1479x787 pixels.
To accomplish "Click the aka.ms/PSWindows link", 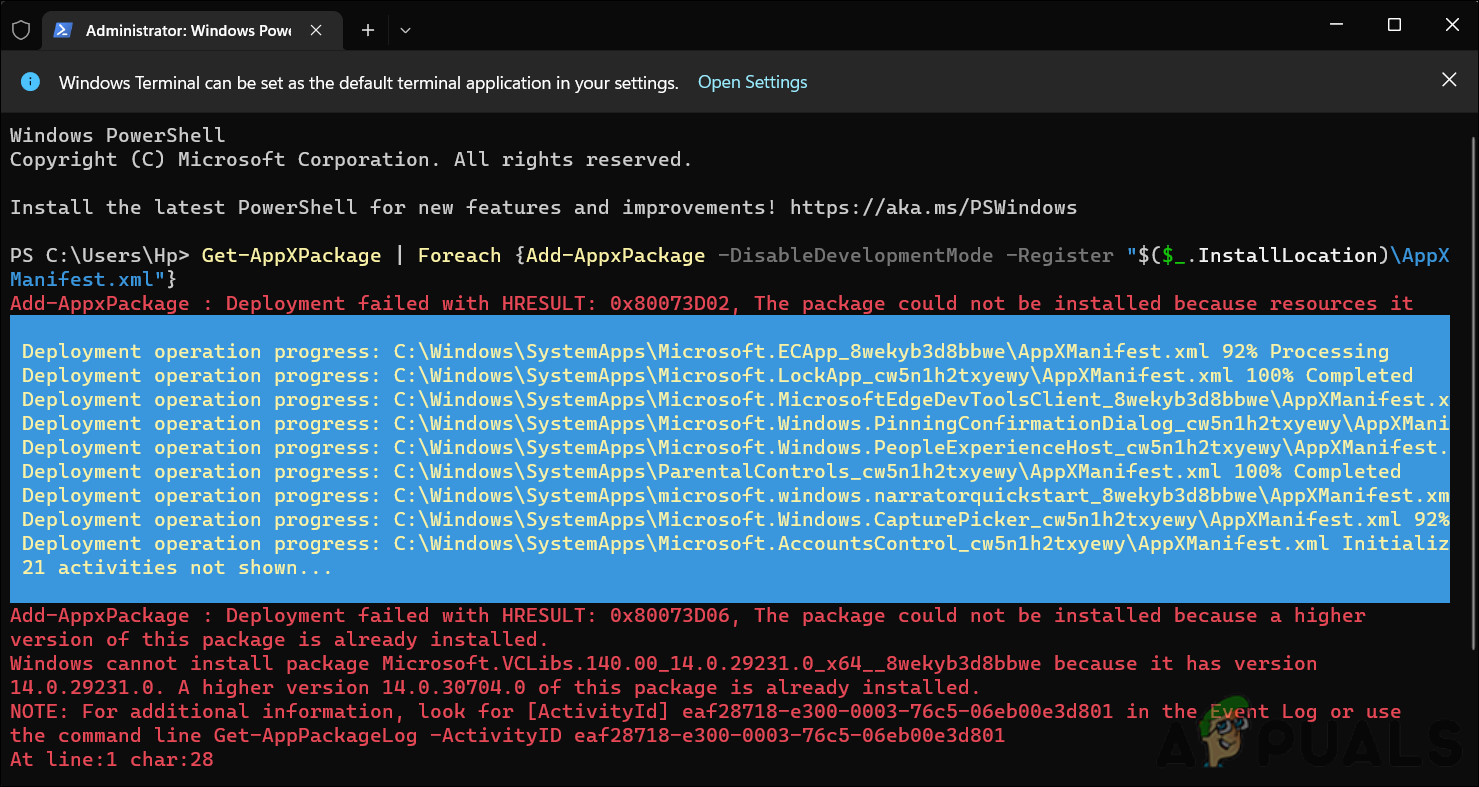I will tap(933, 207).
